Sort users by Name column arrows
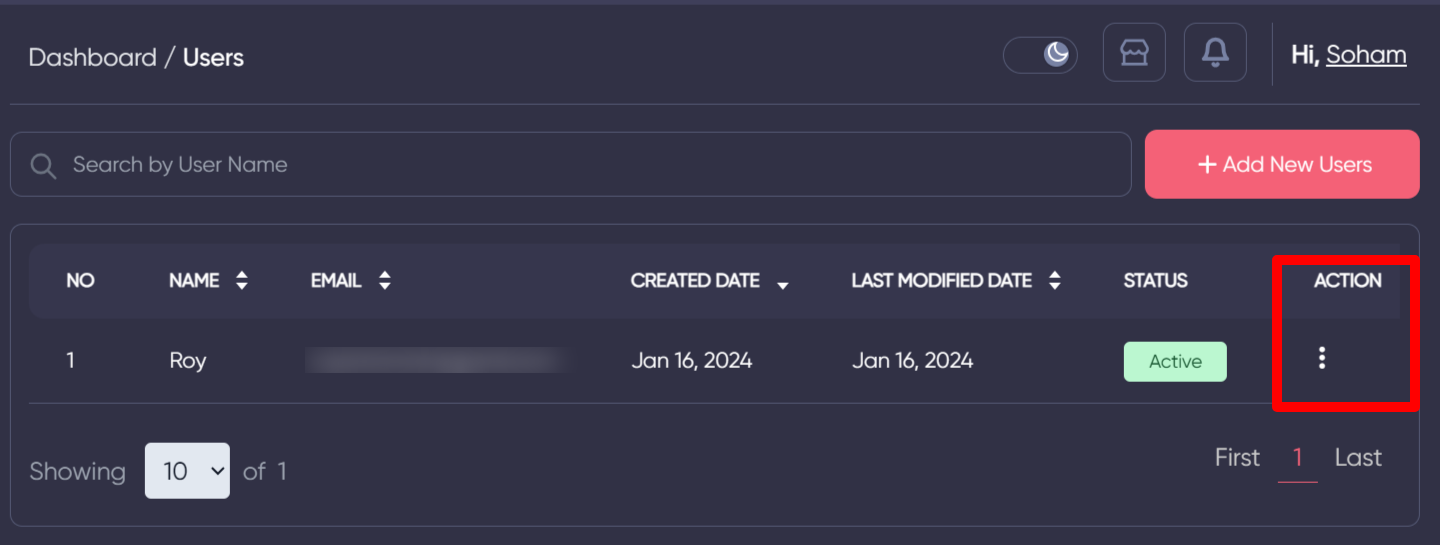Image resolution: width=1440 pixels, height=545 pixels. pyautogui.click(x=241, y=281)
